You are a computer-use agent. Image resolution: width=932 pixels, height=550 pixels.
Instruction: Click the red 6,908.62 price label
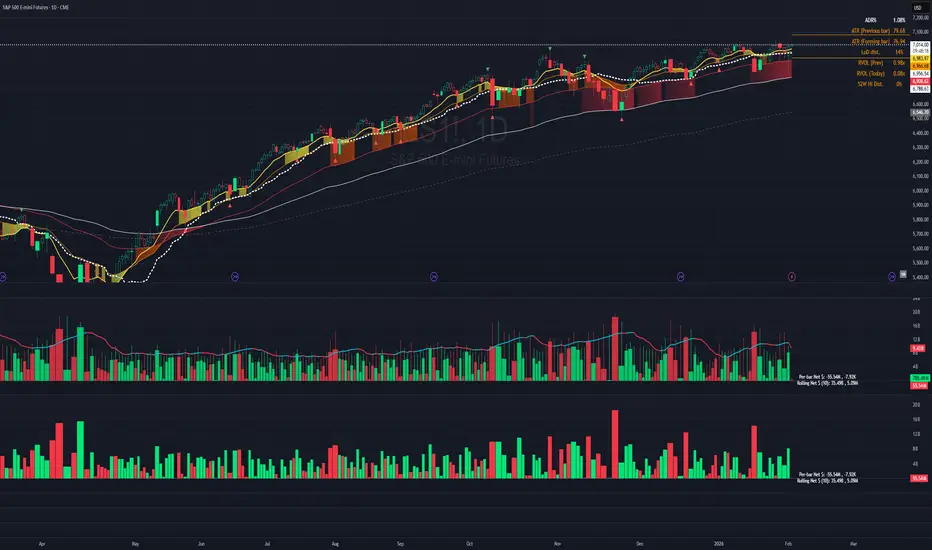point(921,81)
